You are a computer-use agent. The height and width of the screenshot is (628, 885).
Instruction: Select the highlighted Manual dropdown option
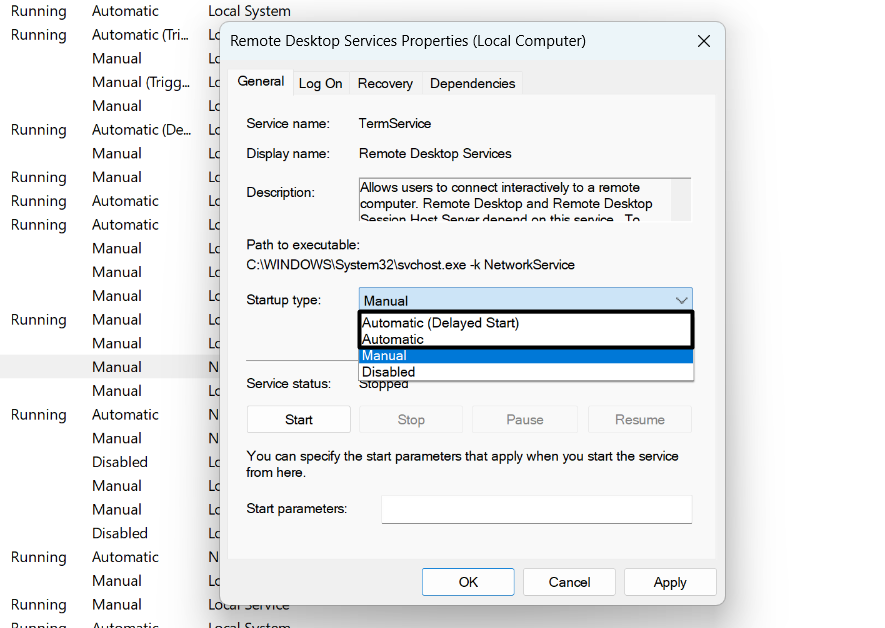click(x=385, y=355)
